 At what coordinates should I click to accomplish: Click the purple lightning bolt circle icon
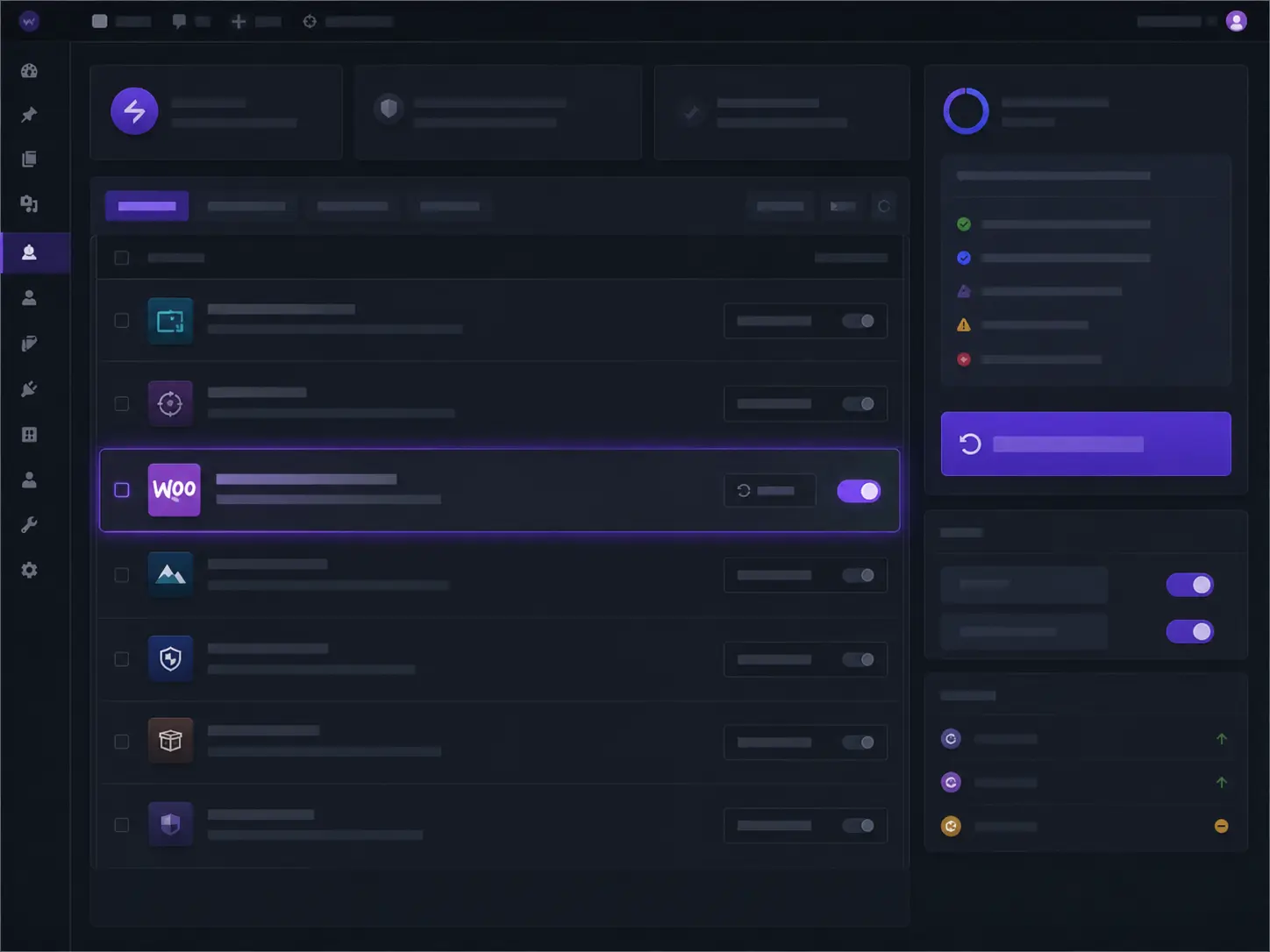click(134, 111)
